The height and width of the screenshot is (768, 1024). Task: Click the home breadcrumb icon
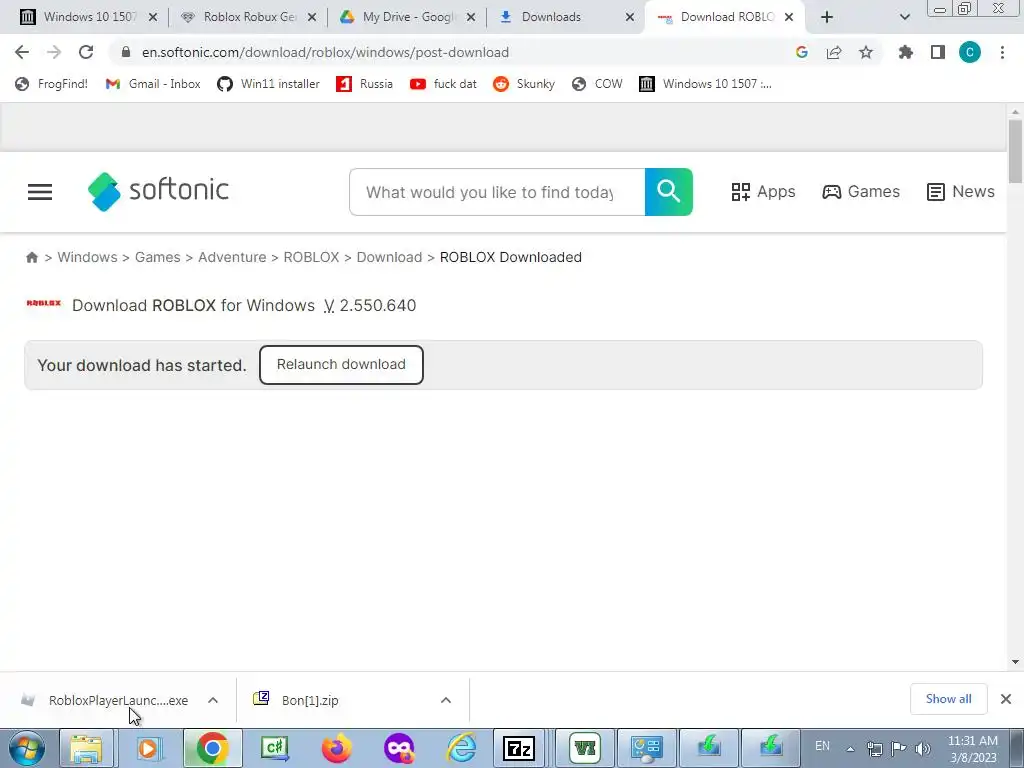[32, 257]
